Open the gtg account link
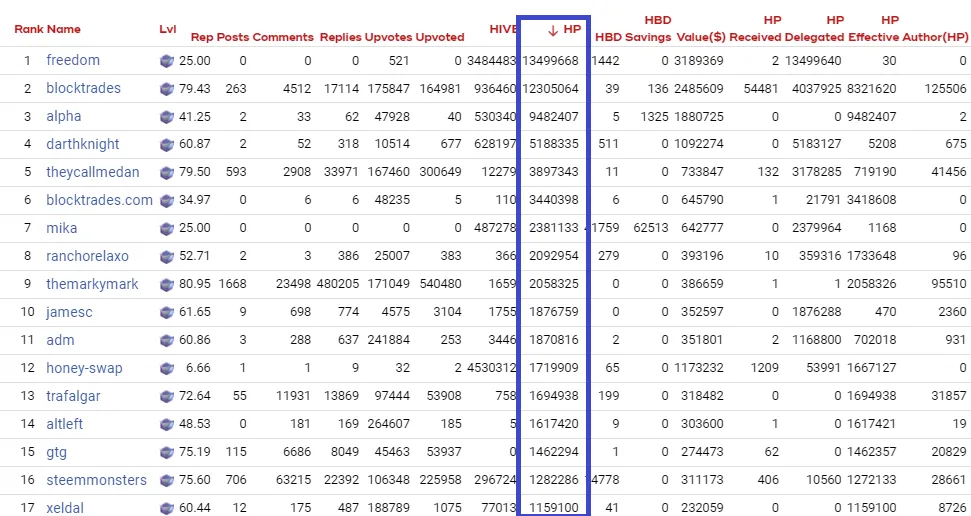This screenshot has height=516, width=971. coord(56,452)
